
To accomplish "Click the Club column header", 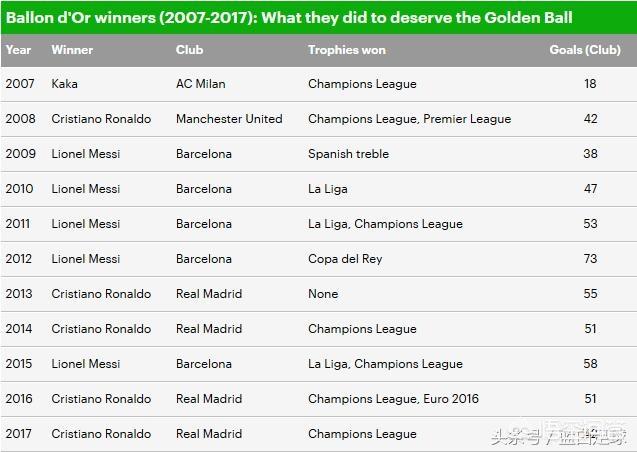I will pos(189,50).
